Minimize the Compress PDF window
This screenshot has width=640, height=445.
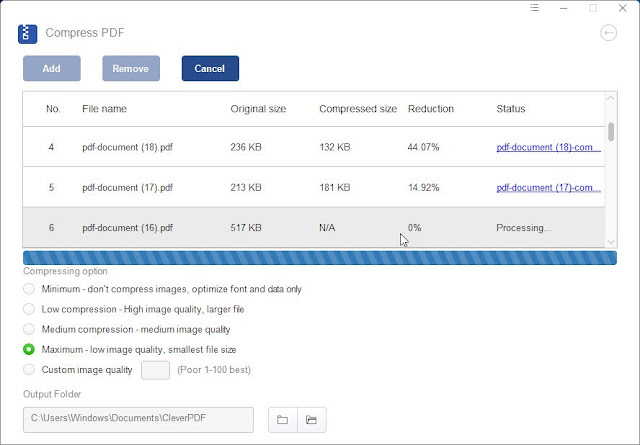pyautogui.click(x=564, y=8)
